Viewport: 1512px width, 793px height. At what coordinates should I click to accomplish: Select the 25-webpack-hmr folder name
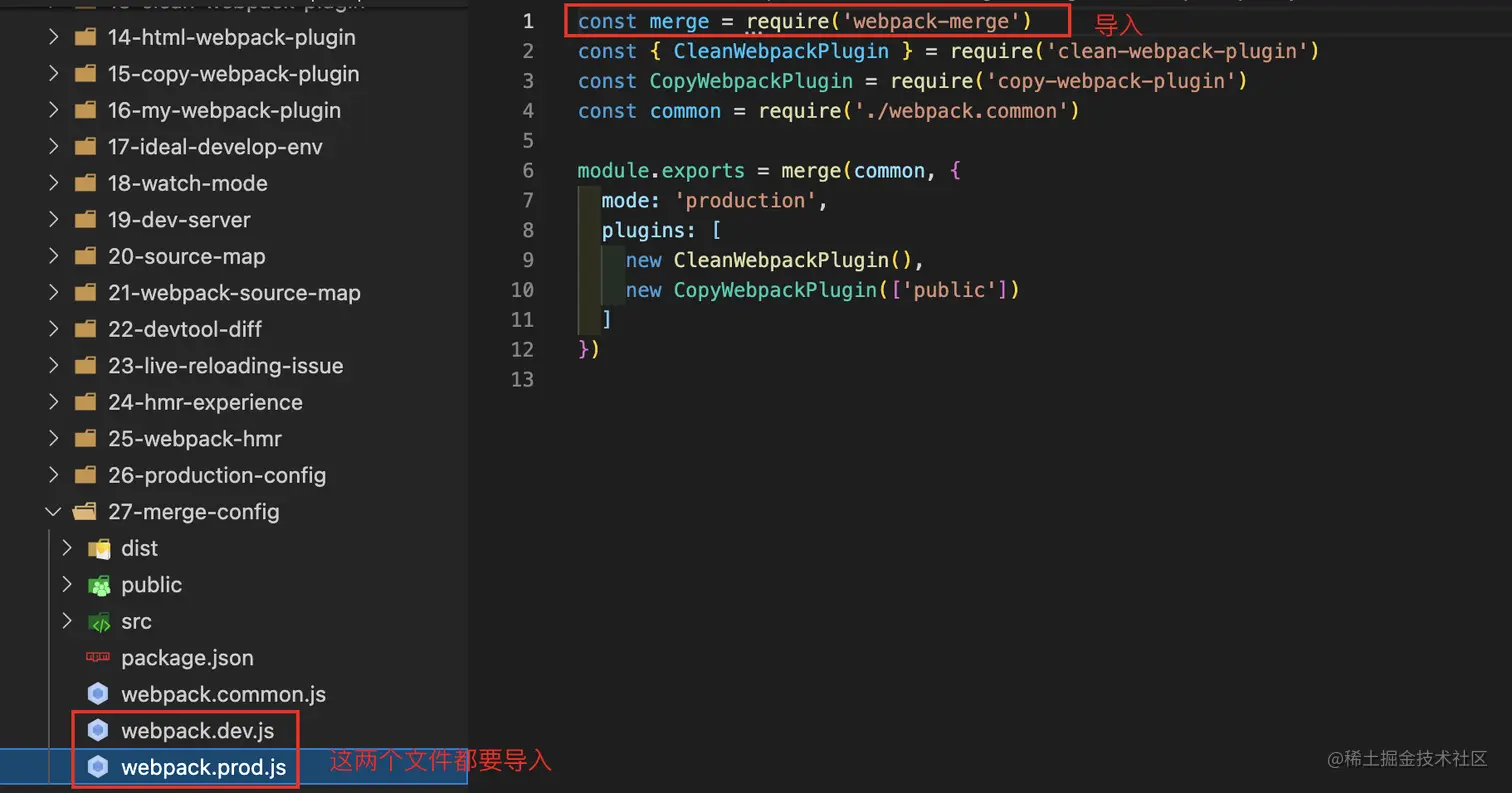(x=195, y=439)
